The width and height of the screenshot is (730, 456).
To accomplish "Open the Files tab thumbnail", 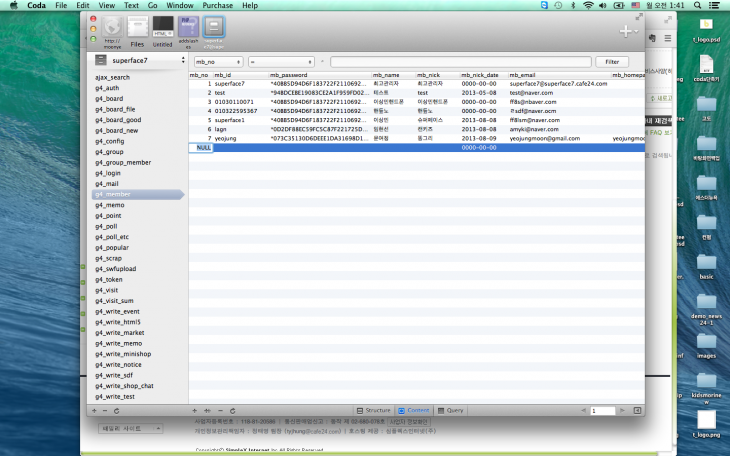I will (x=136, y=30).
